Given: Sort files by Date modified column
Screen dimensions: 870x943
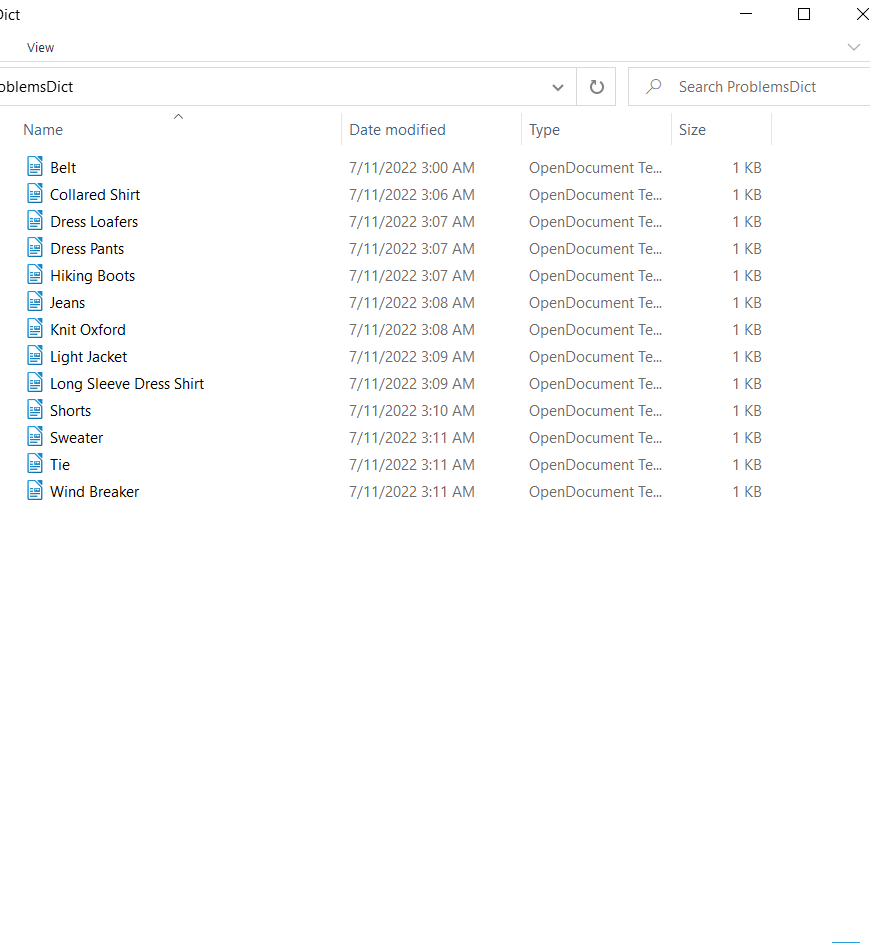Looking at the screenshot, I should pos(397,130).
